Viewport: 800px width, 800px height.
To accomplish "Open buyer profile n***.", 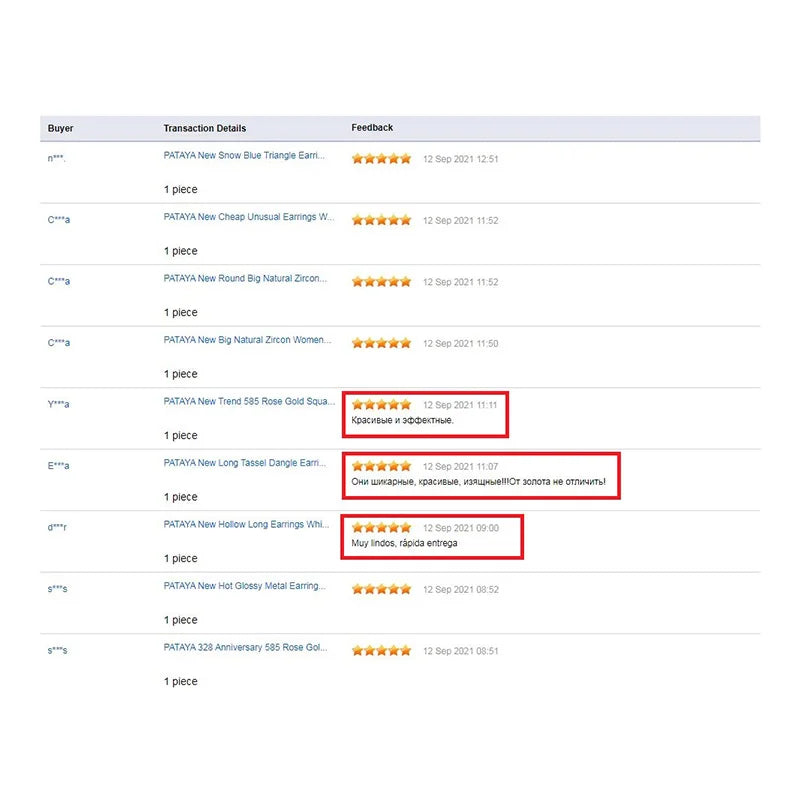I will 56,158.
